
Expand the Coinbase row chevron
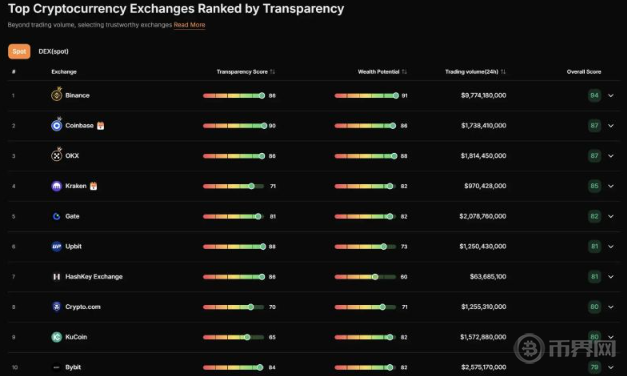(611, 126)
